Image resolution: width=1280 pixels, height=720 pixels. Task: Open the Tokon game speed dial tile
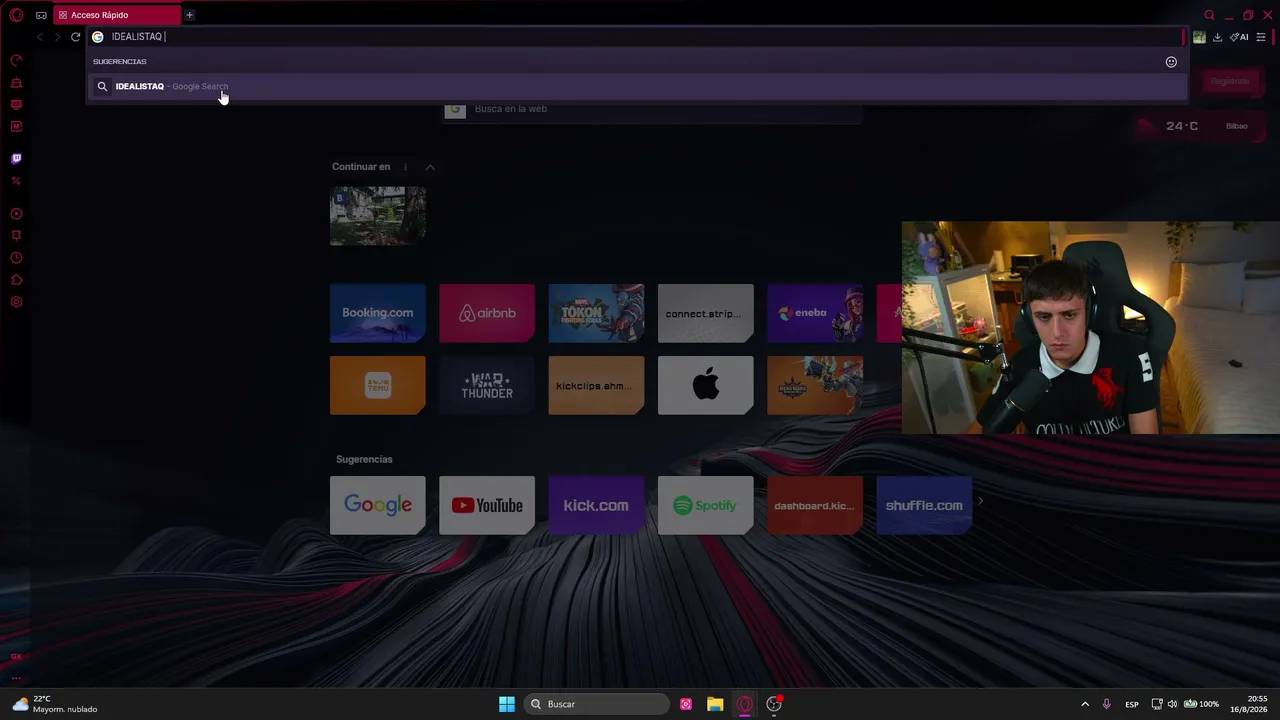pyautogui.click(x=596, y=313)
